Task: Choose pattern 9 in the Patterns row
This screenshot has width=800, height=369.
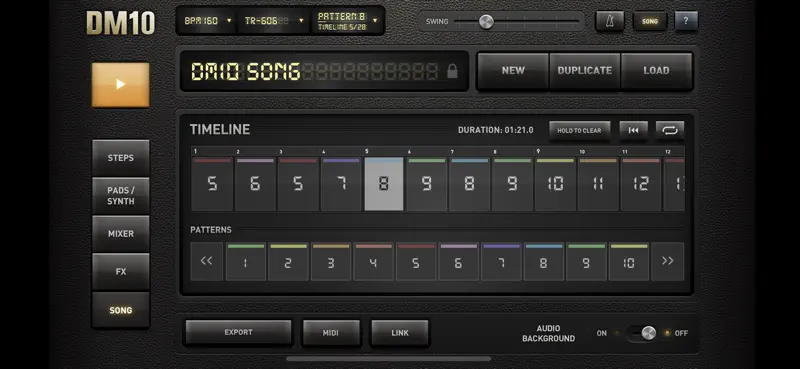Action: [586, 261]
